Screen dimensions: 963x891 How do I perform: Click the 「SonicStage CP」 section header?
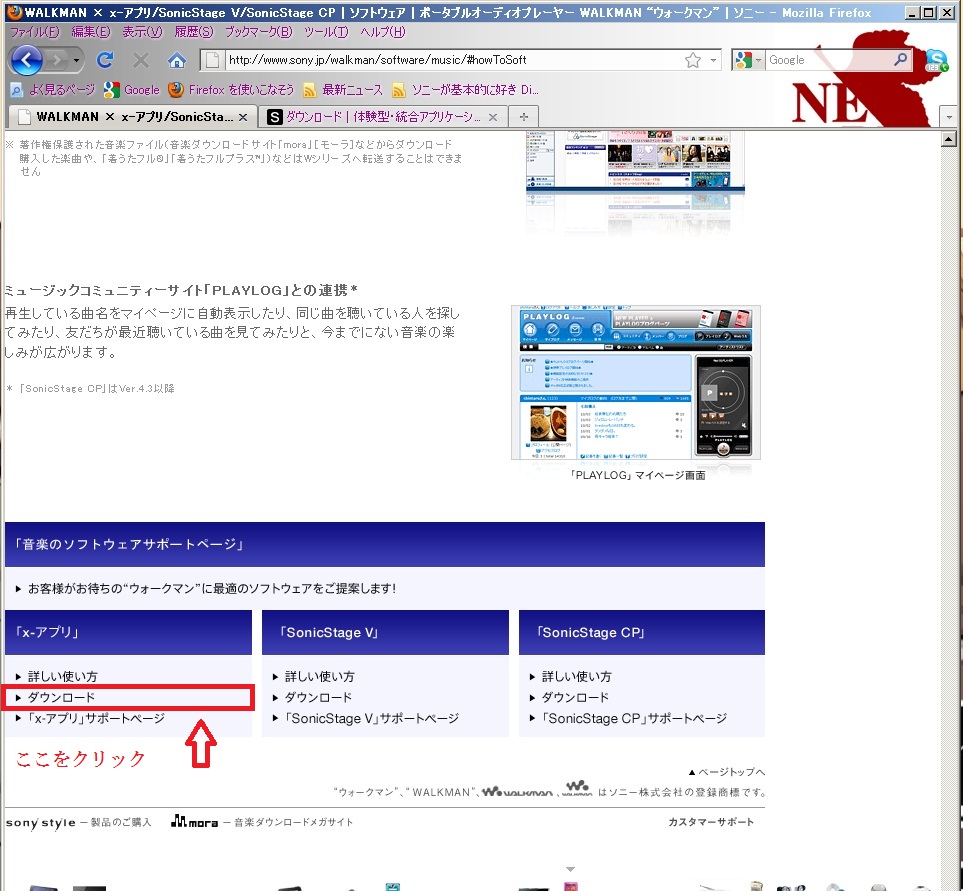pyautogui.click(x=642, y=632)
